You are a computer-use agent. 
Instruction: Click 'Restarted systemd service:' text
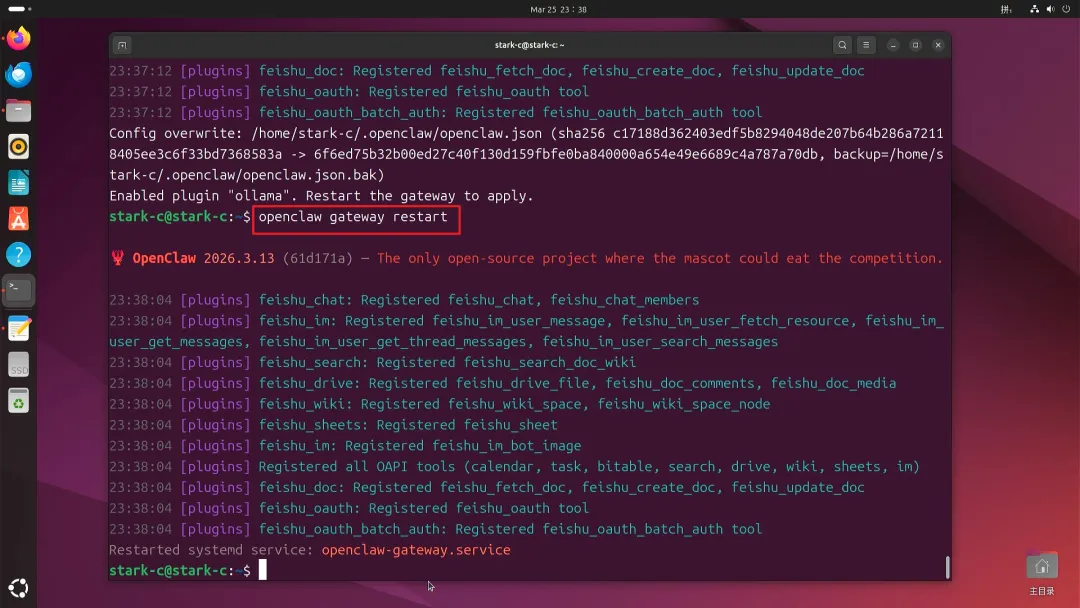click(211, 550)
